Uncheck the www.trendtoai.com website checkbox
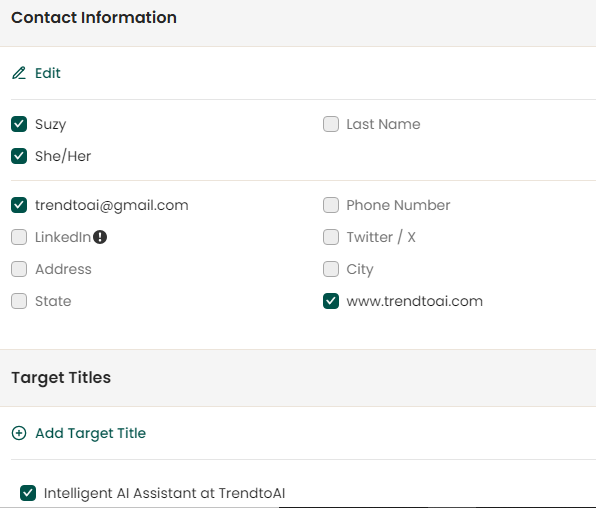The width and height of the screenshot is (596, 508). coord(331,301)
